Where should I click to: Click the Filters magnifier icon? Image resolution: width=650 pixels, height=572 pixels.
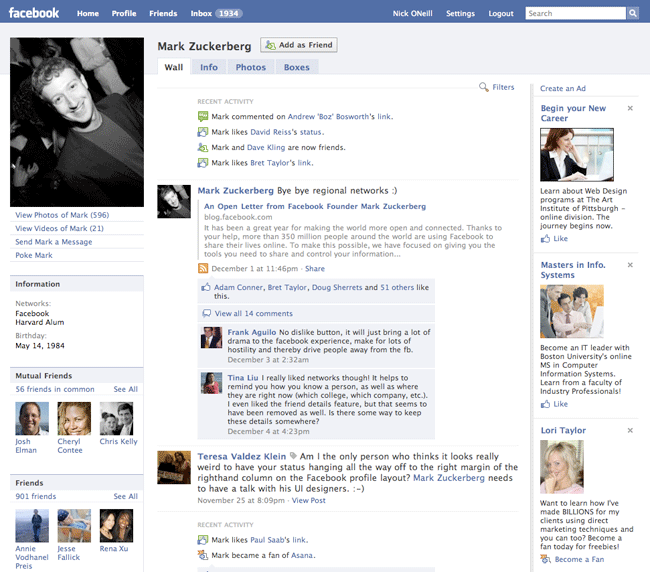[x=484, y=88]
